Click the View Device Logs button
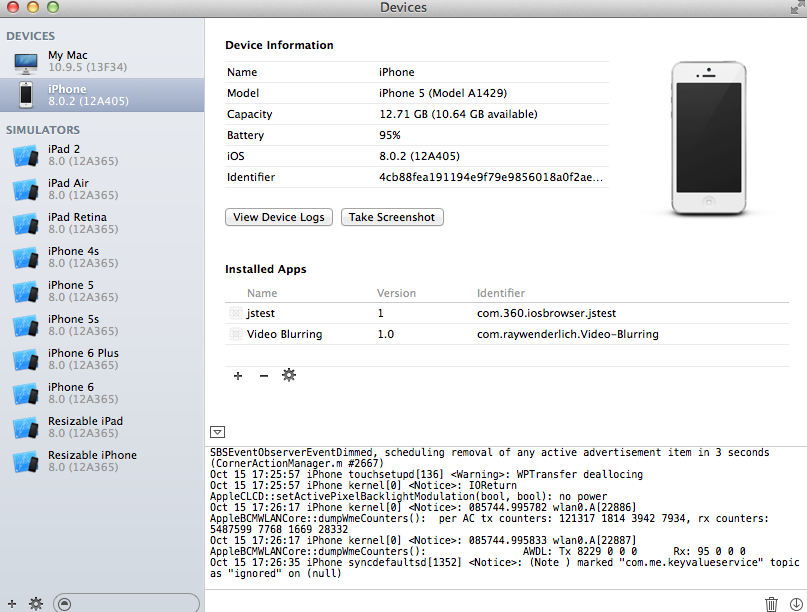 click(279, 217)
